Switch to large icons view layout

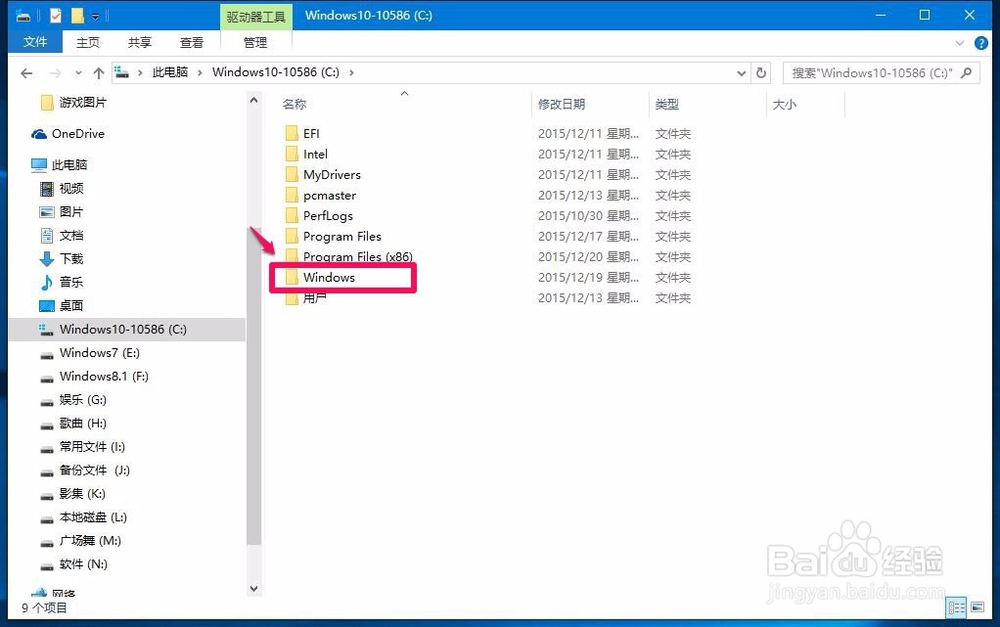(x=978, y=607)
